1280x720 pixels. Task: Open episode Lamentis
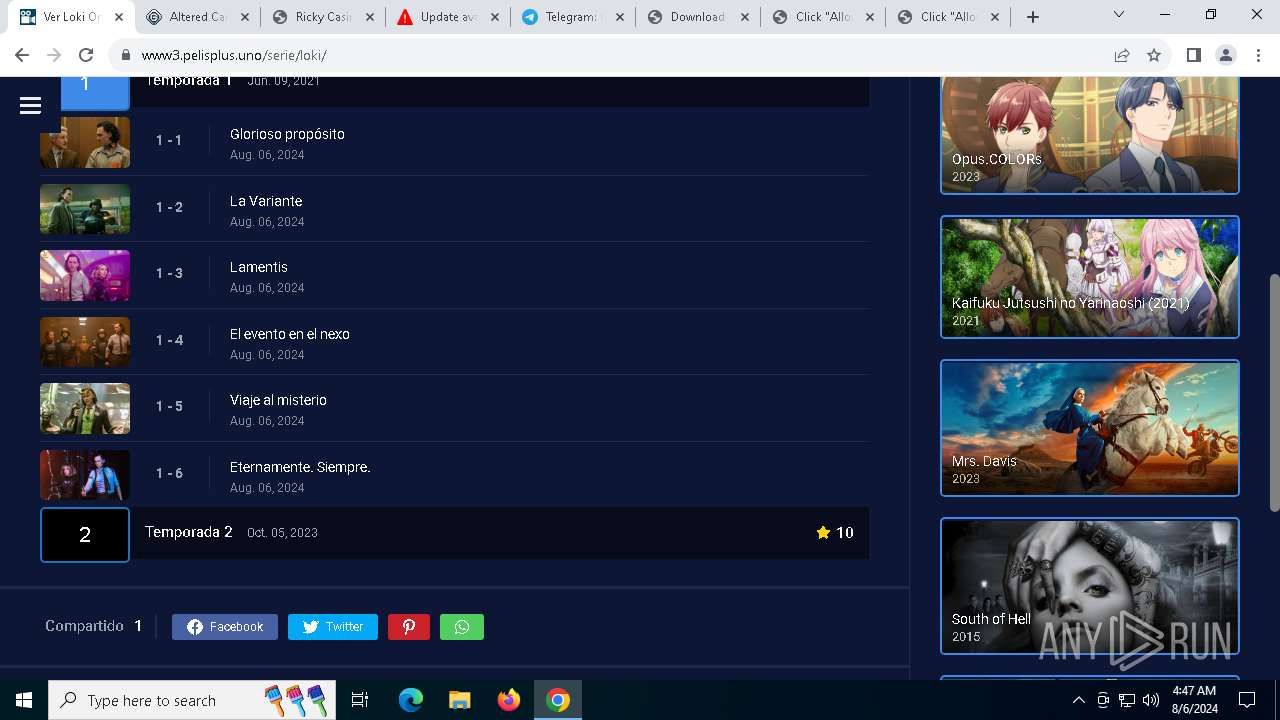[259, 267]
